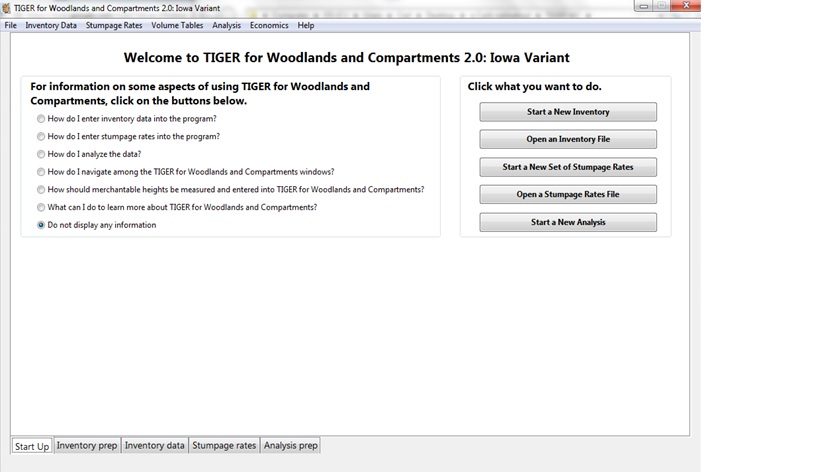
Task: Choose 'Do not display any information' option
Action: click(x=41, y=226)
